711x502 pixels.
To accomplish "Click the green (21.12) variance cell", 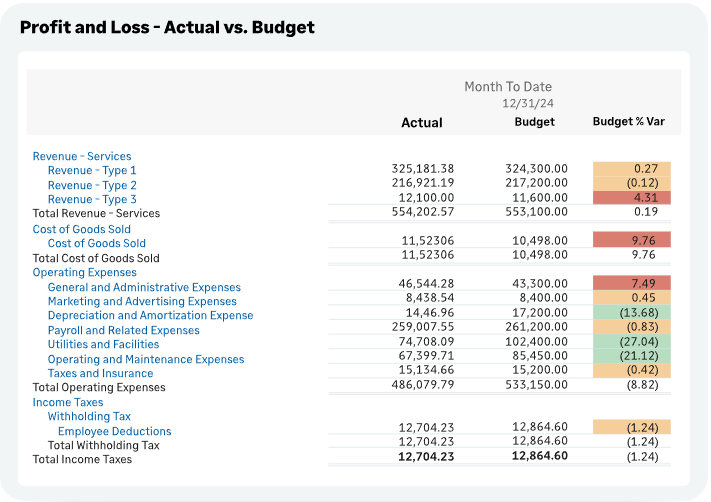I will (632, 356).
